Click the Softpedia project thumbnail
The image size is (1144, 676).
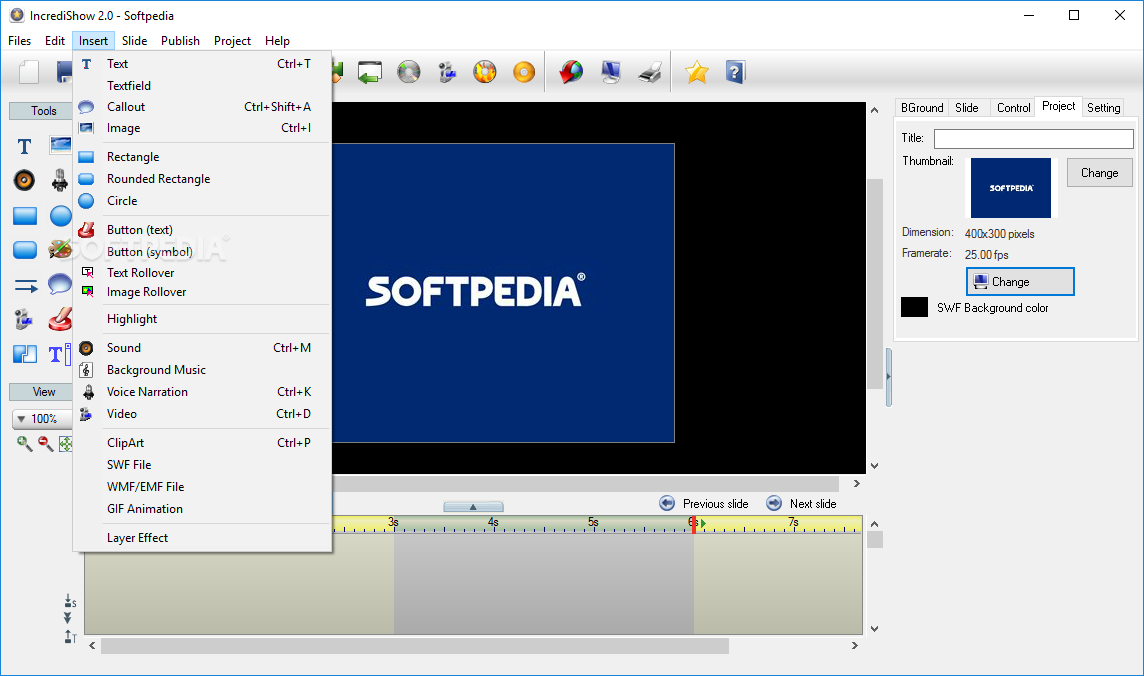coord(1010,188)
